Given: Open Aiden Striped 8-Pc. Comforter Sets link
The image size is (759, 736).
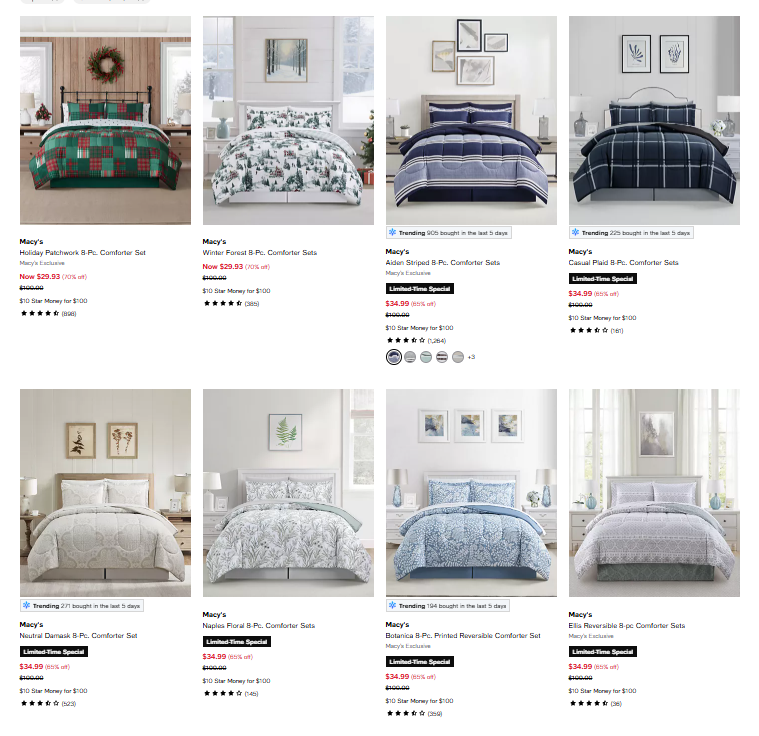Looking at the screenshot, I should point(442,262).
